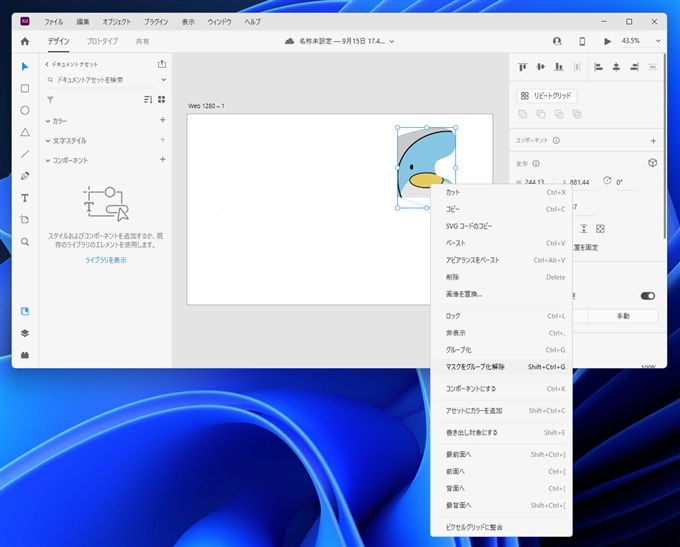680x547 pixels.
Task: Open the Libraries panel icon
Action: (25, 311)
